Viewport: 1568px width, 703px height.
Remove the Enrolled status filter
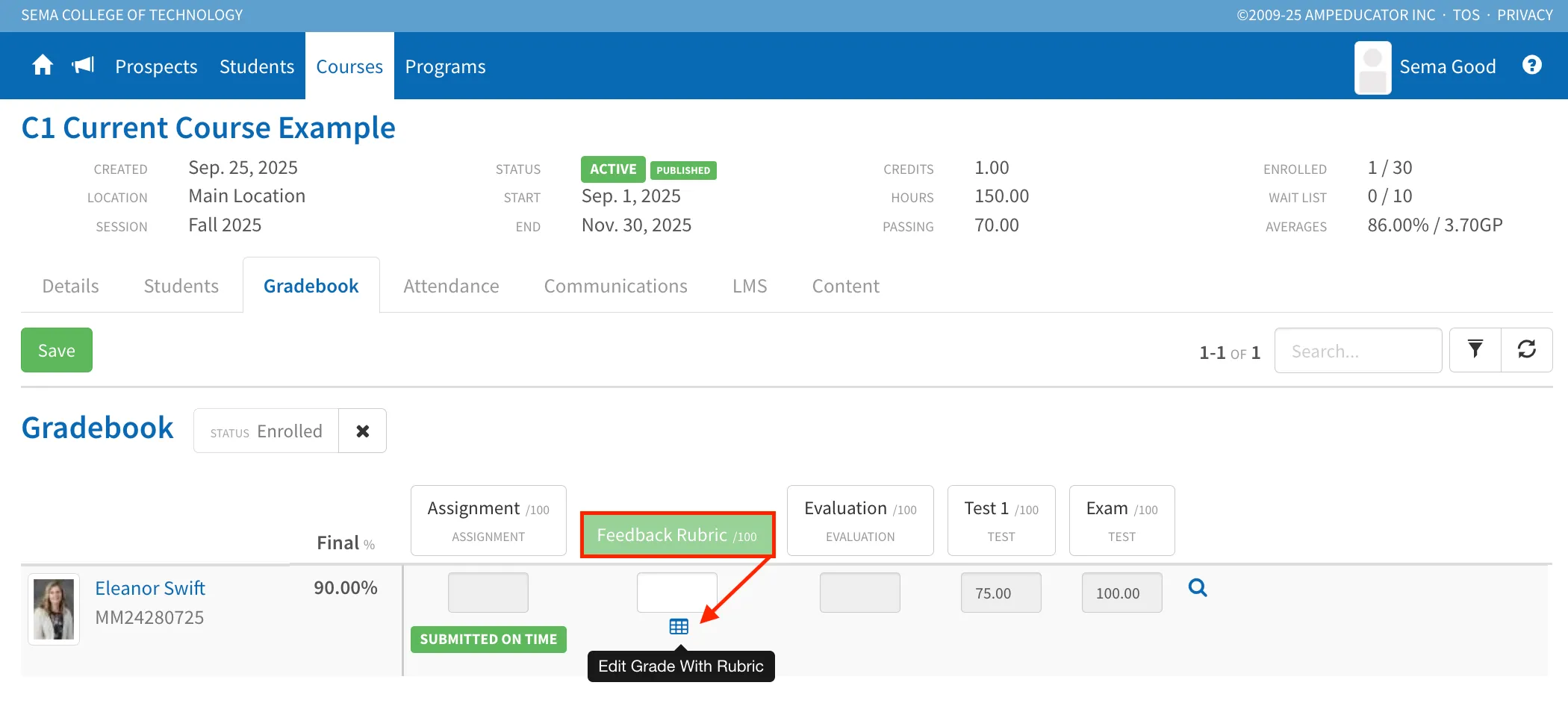(x=363, y=431)
